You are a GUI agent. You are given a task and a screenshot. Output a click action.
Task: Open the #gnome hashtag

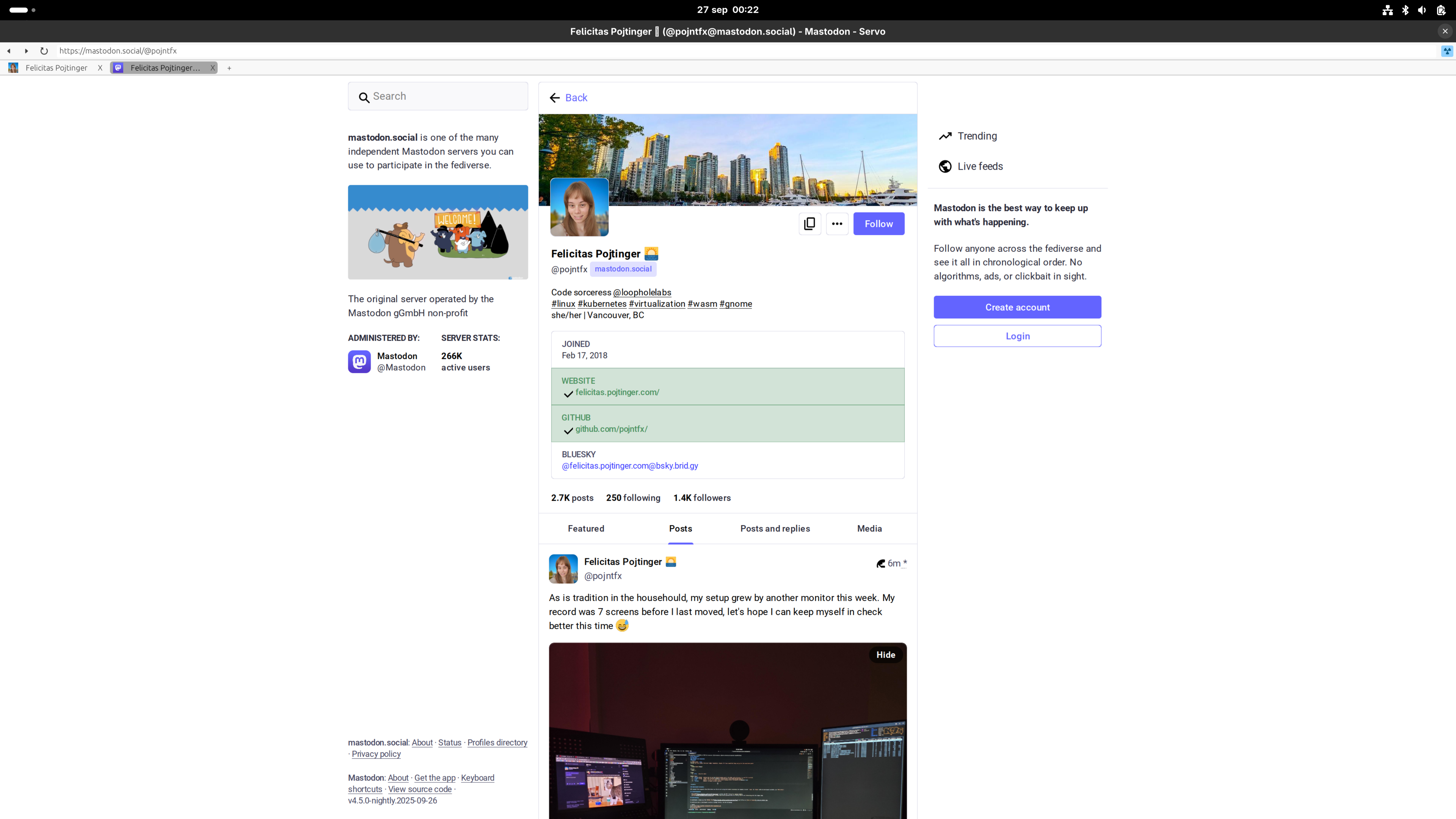coord(735,303)
